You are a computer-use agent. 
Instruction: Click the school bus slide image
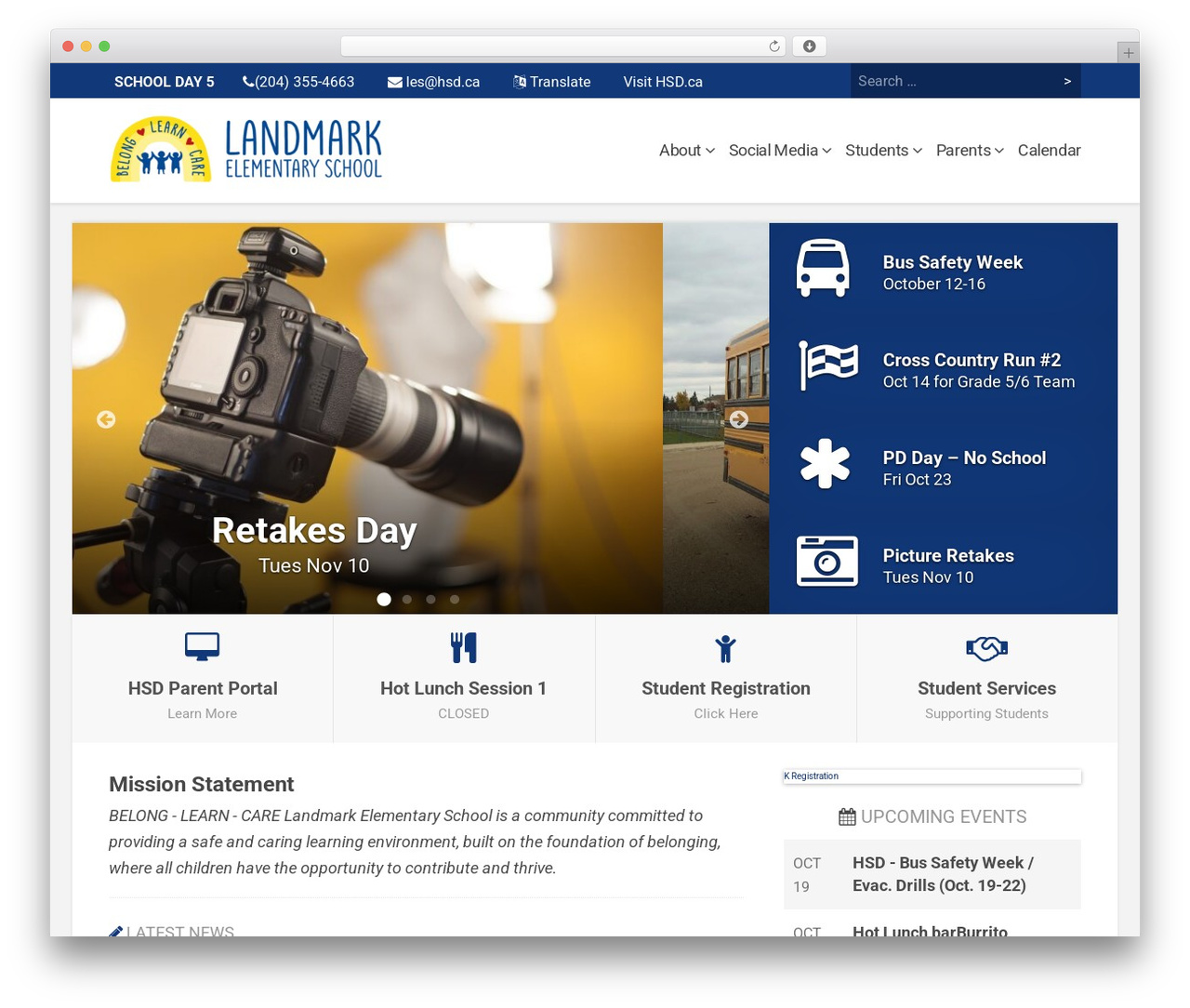(x=716, y=418)
